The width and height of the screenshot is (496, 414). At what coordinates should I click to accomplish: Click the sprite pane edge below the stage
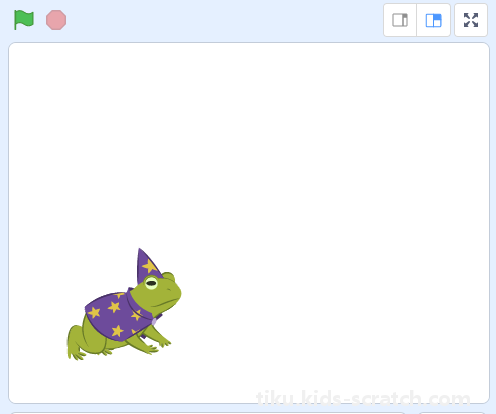(208, 413)
